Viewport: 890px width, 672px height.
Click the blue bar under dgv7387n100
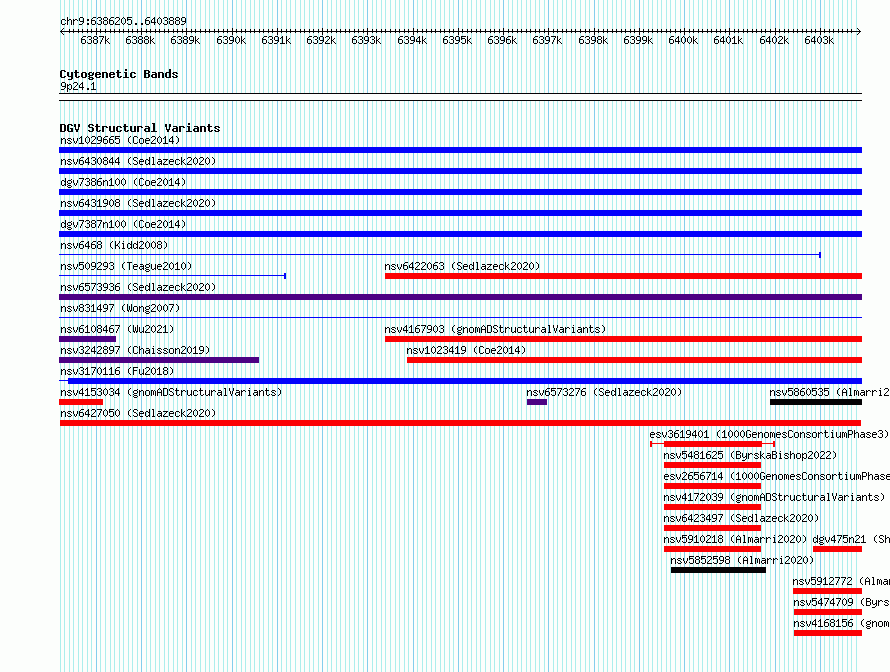pyautogui.click(x=460, y=234)
